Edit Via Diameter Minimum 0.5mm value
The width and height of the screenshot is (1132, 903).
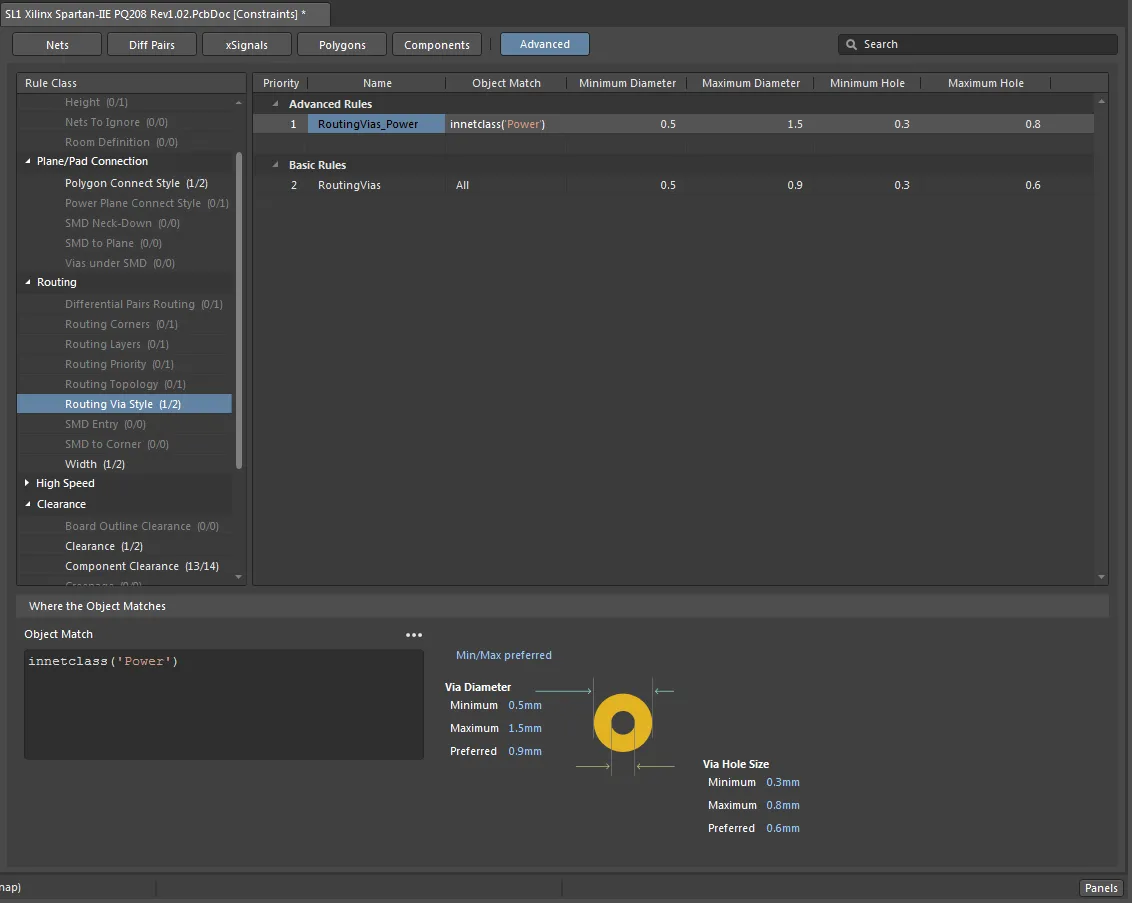(525, 705)
